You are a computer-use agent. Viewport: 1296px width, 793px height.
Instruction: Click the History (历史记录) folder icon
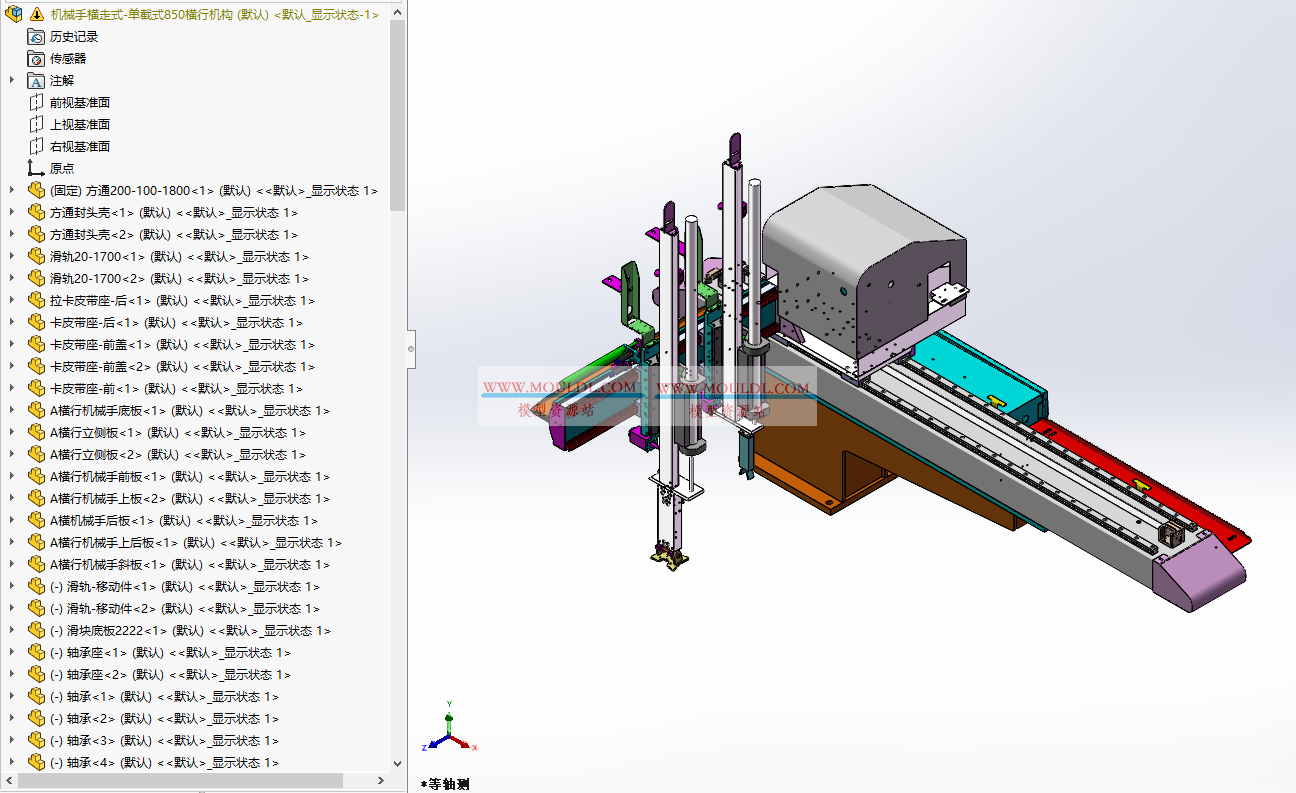pos(36,36)
